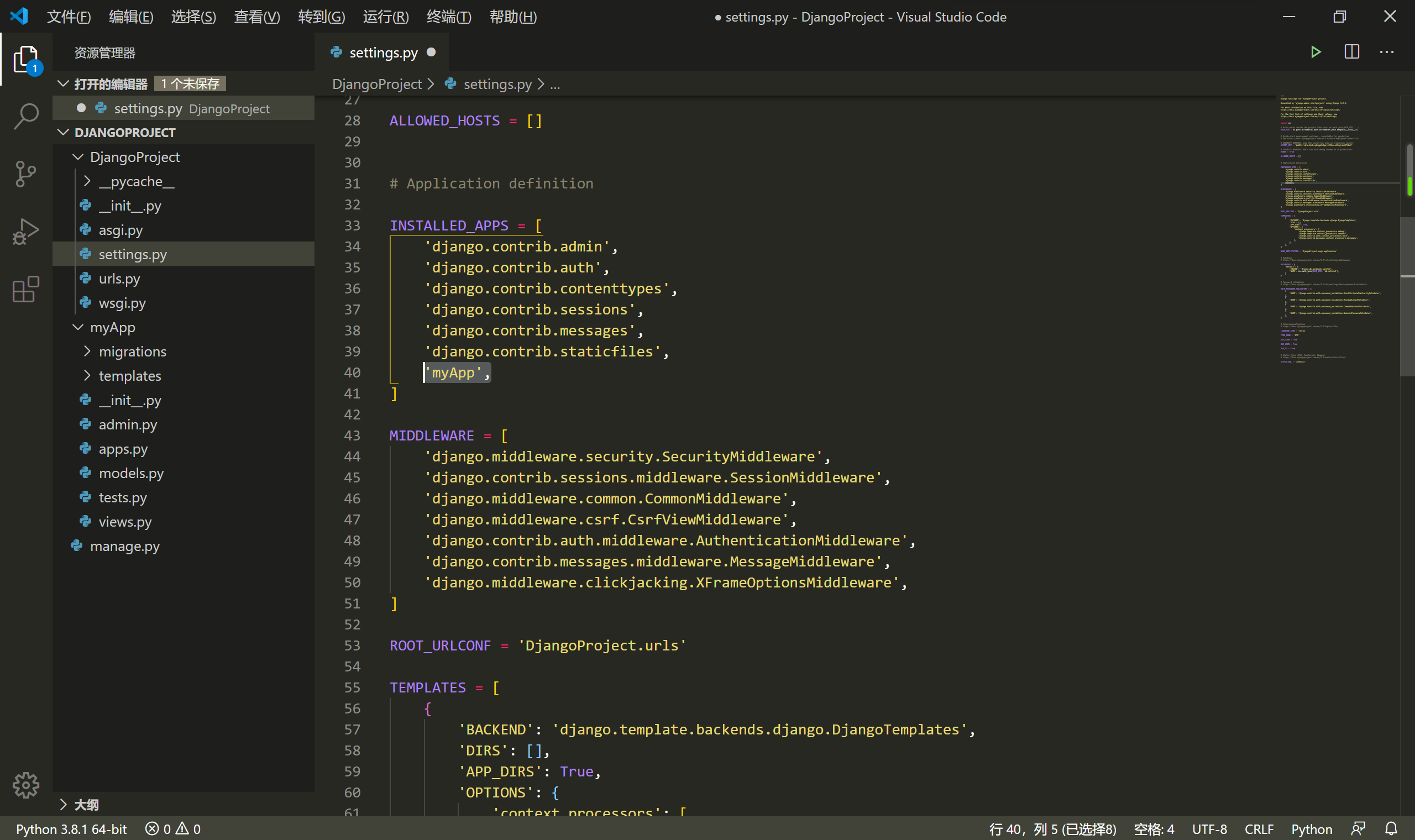Open the Terminal menu

click(x=448, y=17)
